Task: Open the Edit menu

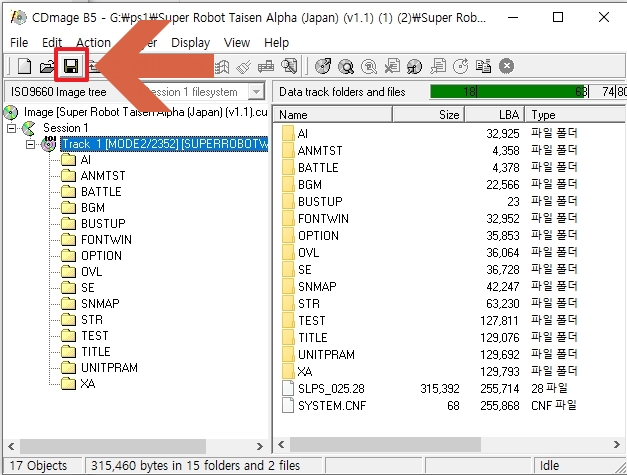Action: tap(52, 42)
